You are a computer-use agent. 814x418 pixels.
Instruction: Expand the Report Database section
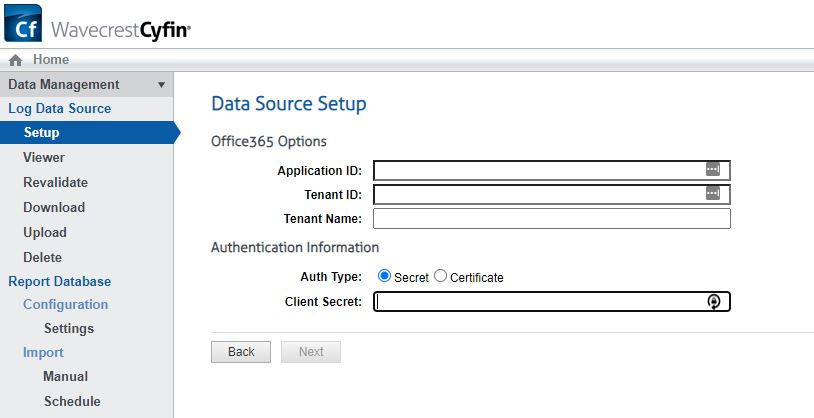pyautogui.click(x=59, y=281)
